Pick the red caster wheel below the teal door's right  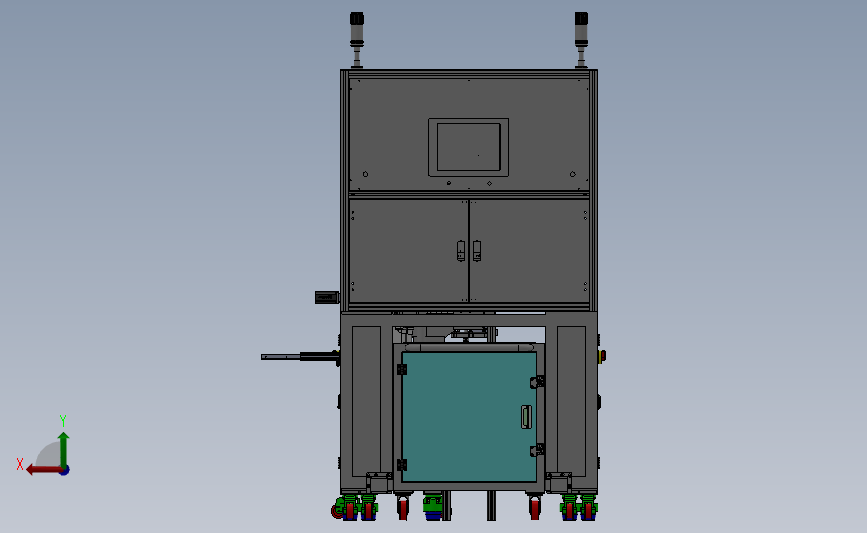pos(535,507)
